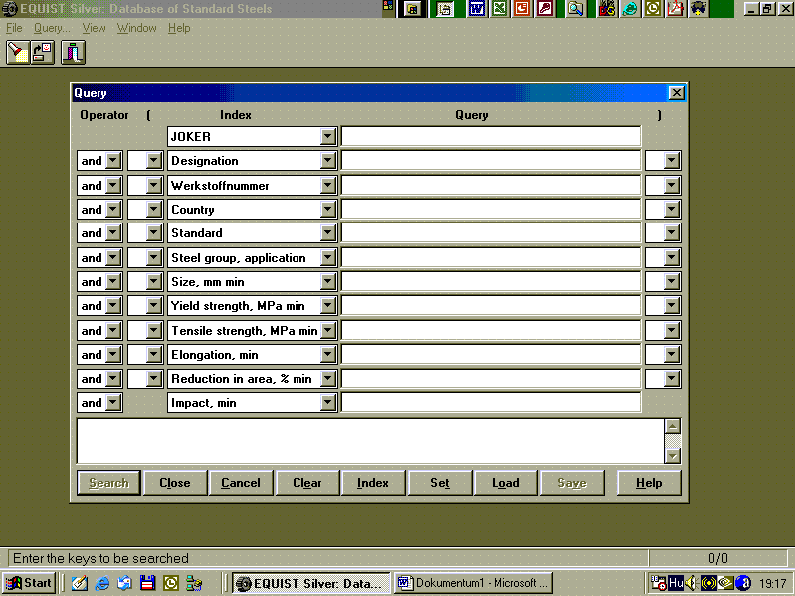Expand the Werkstoffnummer index dropdown
The image size is (795, 596).
[x=328, y=185]
